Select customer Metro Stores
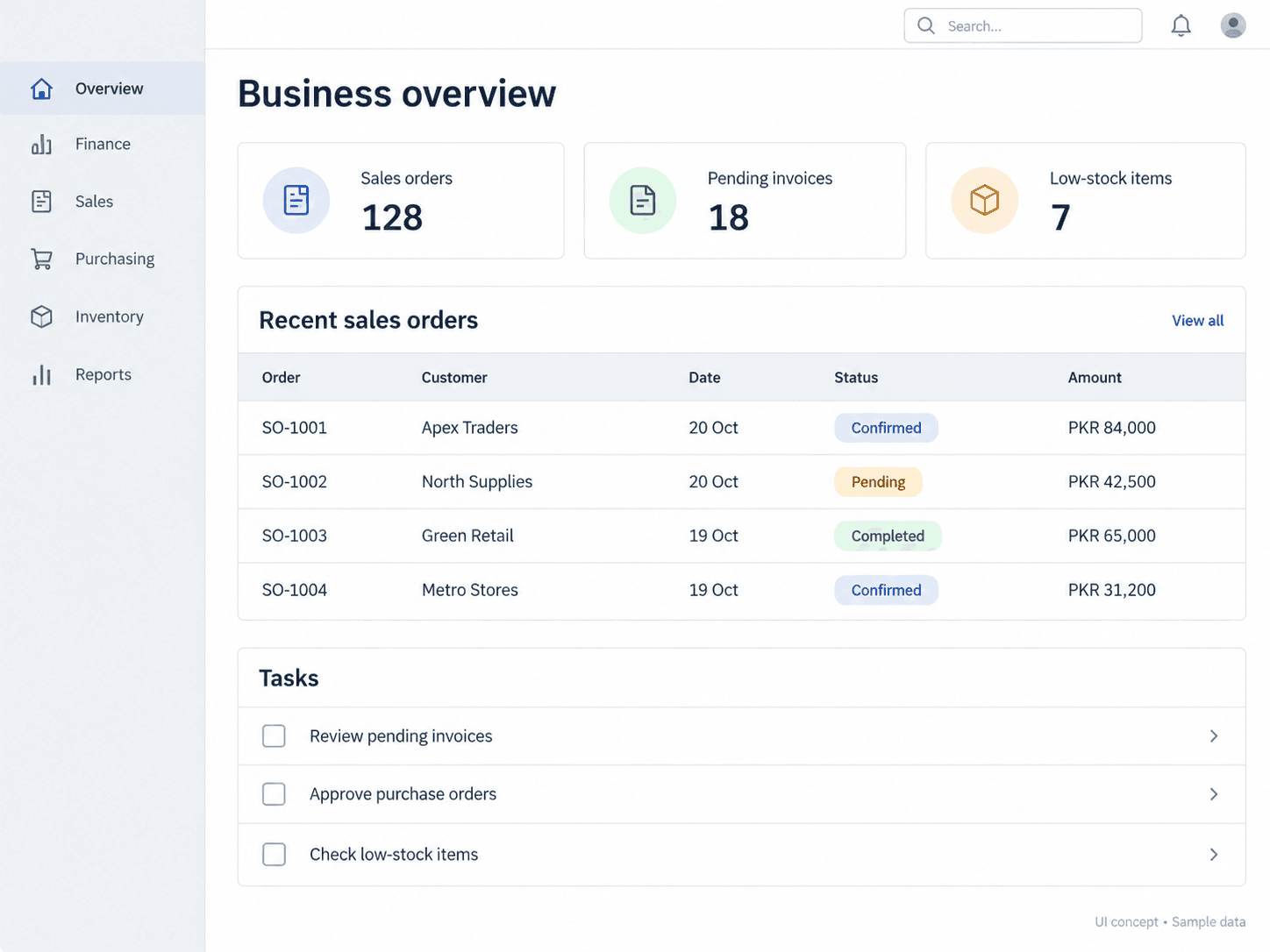The height and width of the screenshot is (952, 1270). coord(469,590)
